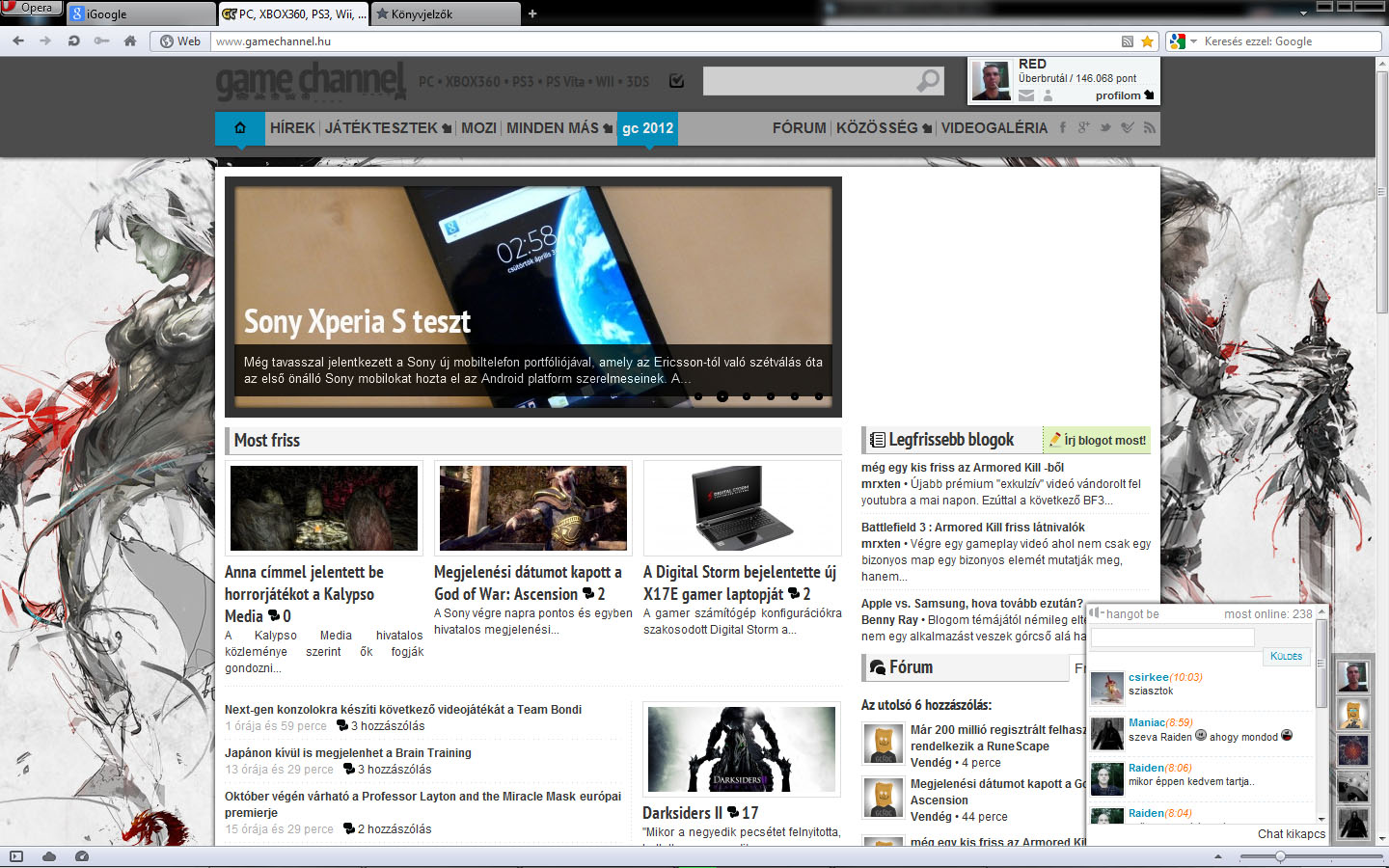This screenshot has width=1389, height=868.
Task: Toggle the platform filter checkbox icon
Action: click(676, 81)
